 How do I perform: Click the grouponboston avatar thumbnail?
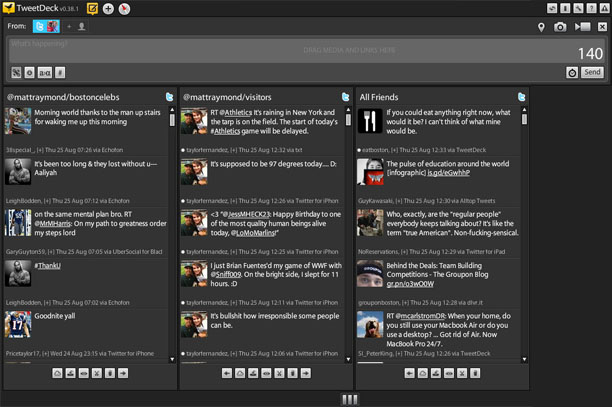[370, 274]
